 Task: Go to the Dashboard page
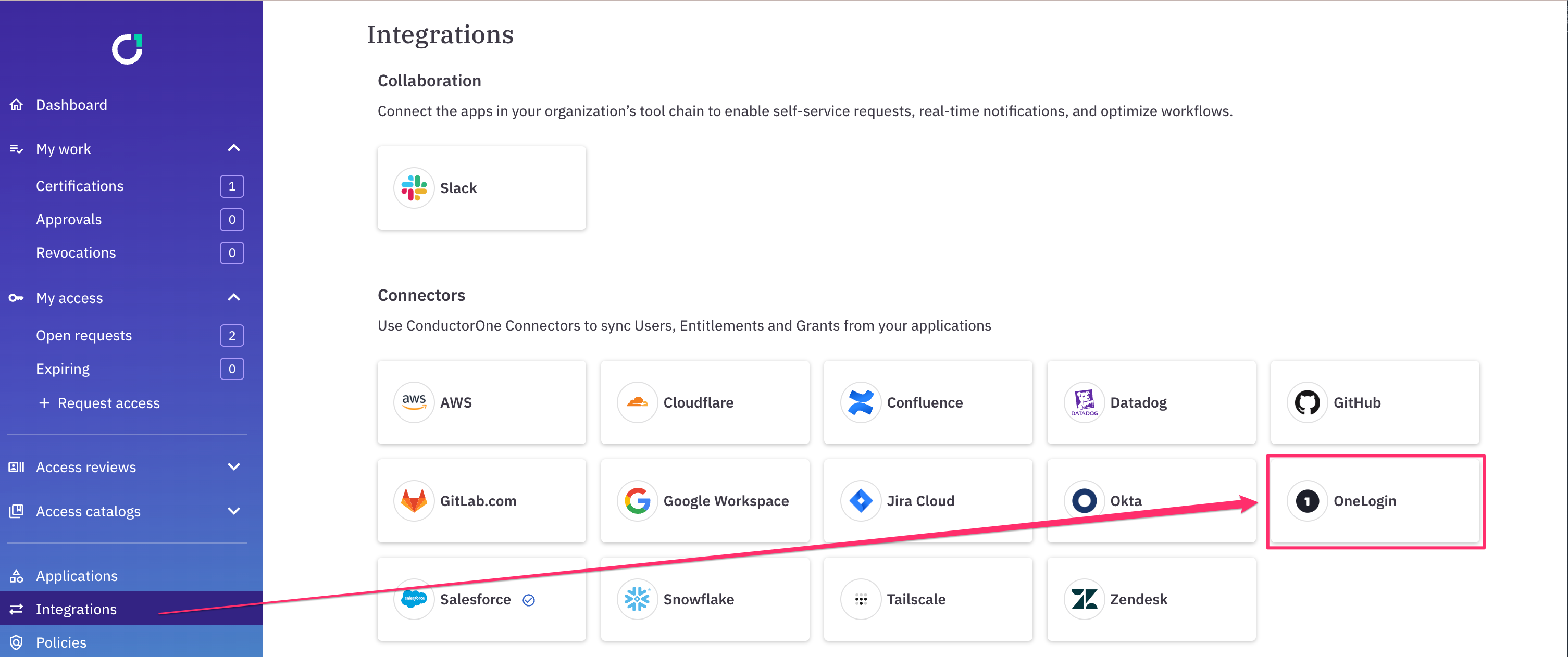click(71, 105)
